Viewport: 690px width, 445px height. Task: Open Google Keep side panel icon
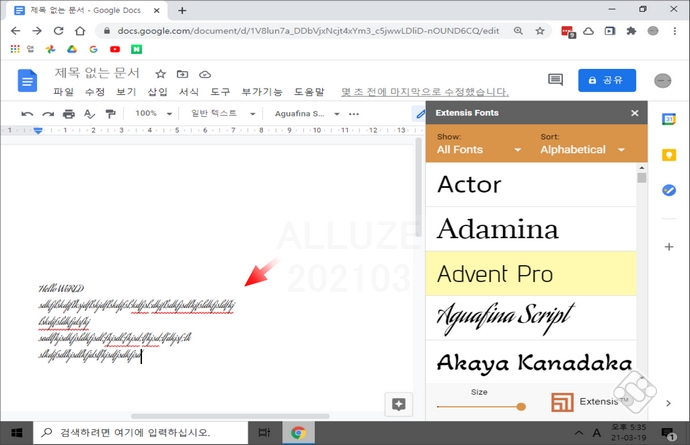point(669,154)
